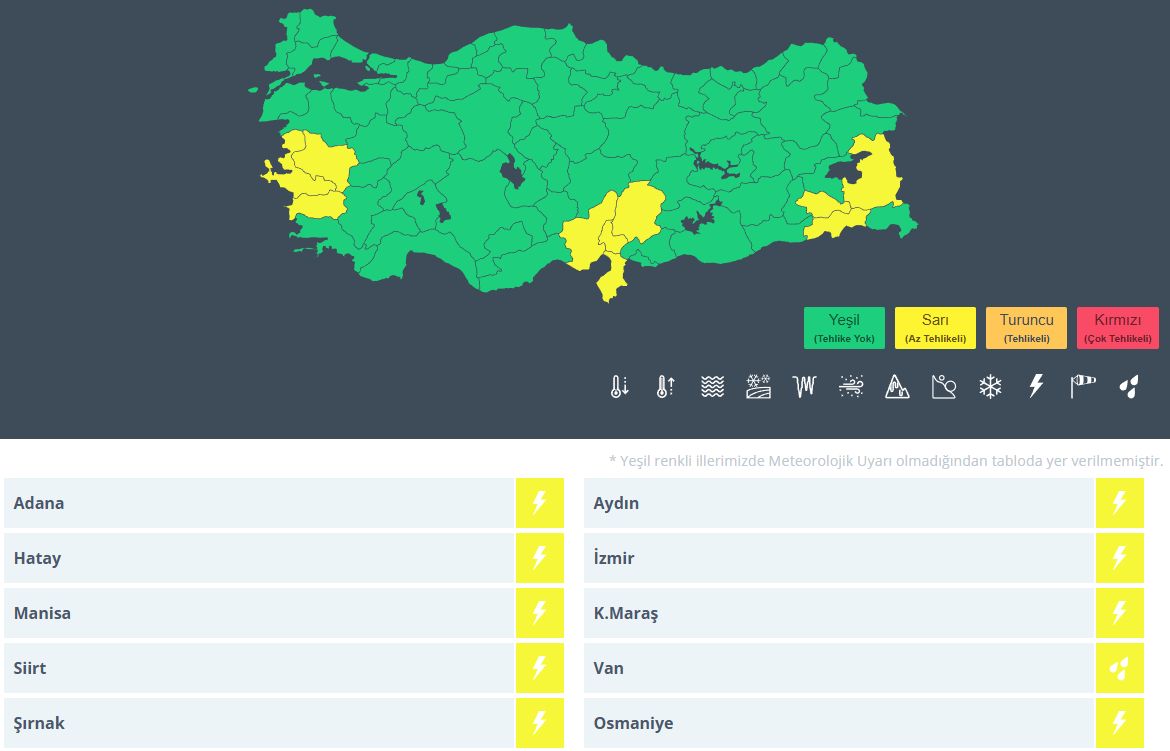
Task: Select the orange Turuncu legend box
Action: coord(1026,328)
